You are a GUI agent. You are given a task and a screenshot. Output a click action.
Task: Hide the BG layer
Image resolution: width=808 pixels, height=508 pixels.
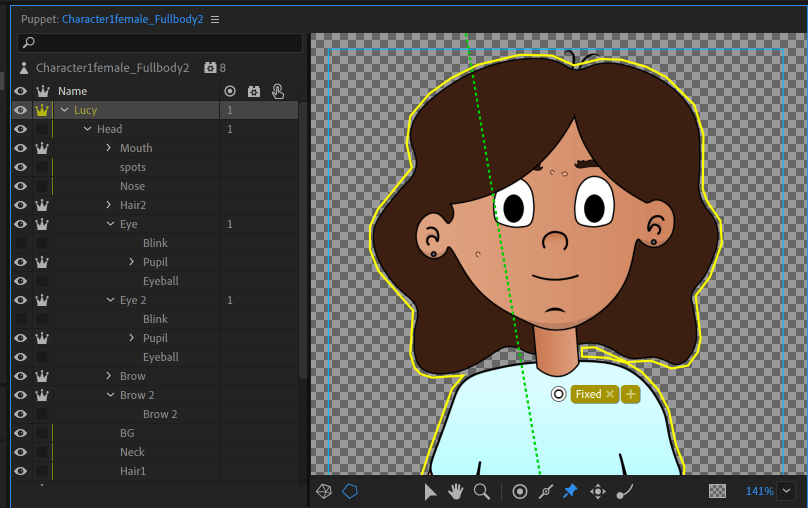coord(21,433)
